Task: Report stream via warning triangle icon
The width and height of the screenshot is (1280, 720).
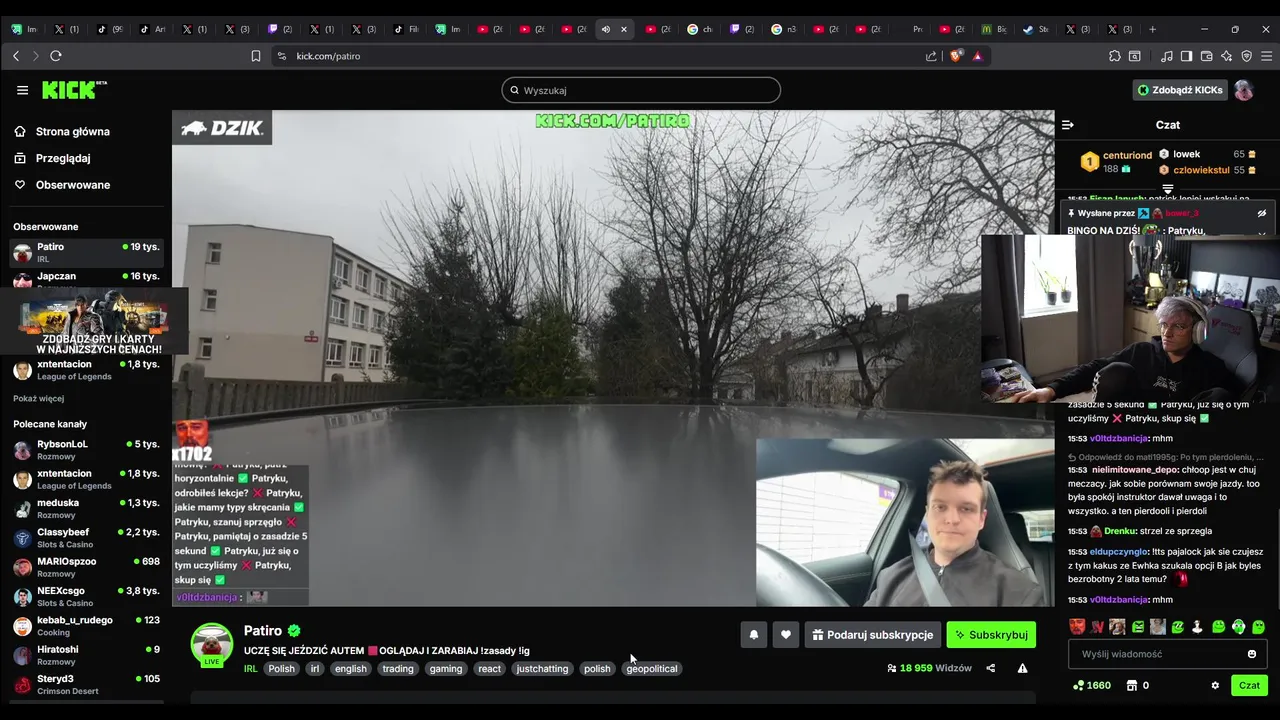Action: coord(1022,668)
